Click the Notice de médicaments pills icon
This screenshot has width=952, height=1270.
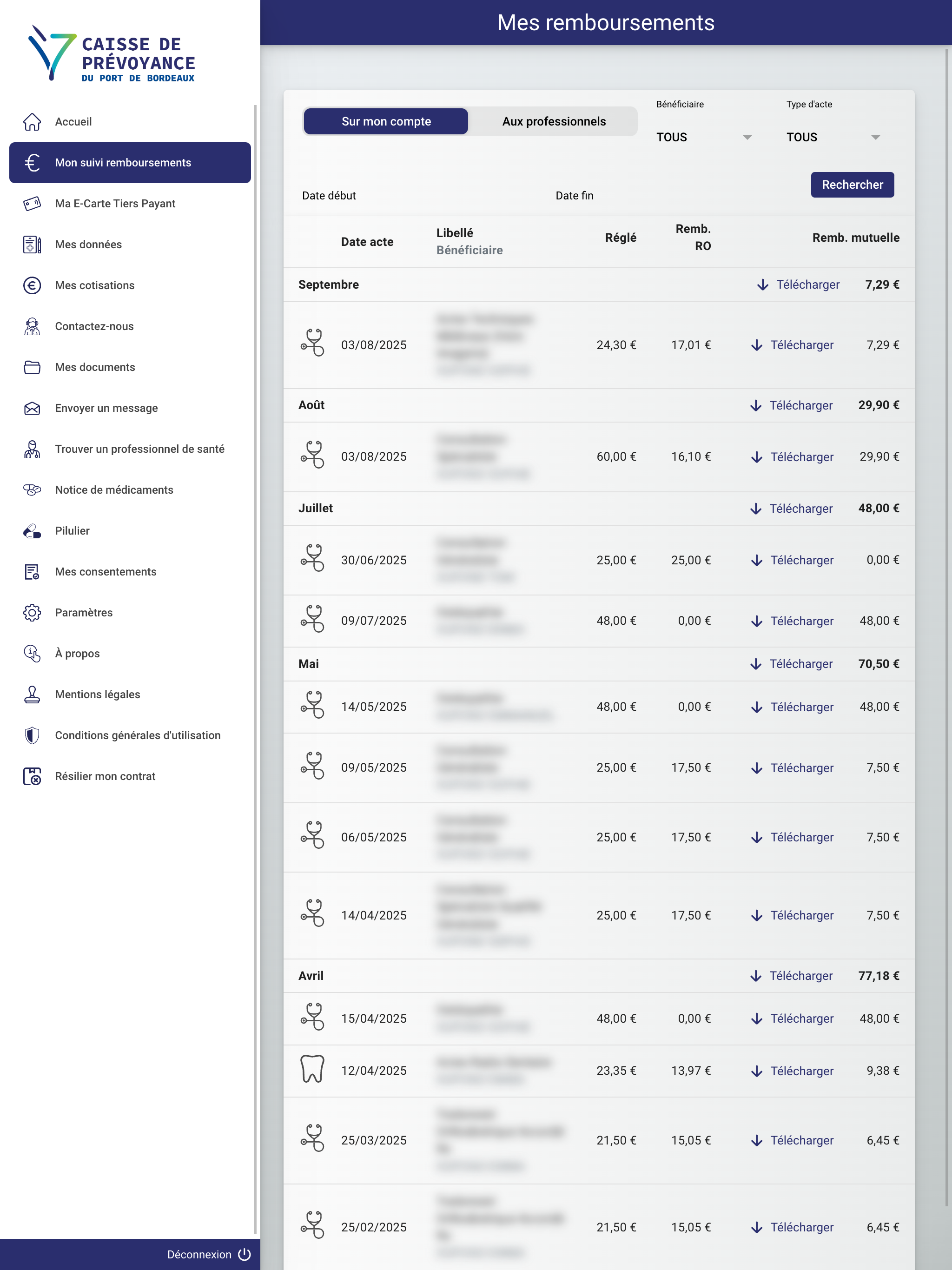(x=32, y=490)
